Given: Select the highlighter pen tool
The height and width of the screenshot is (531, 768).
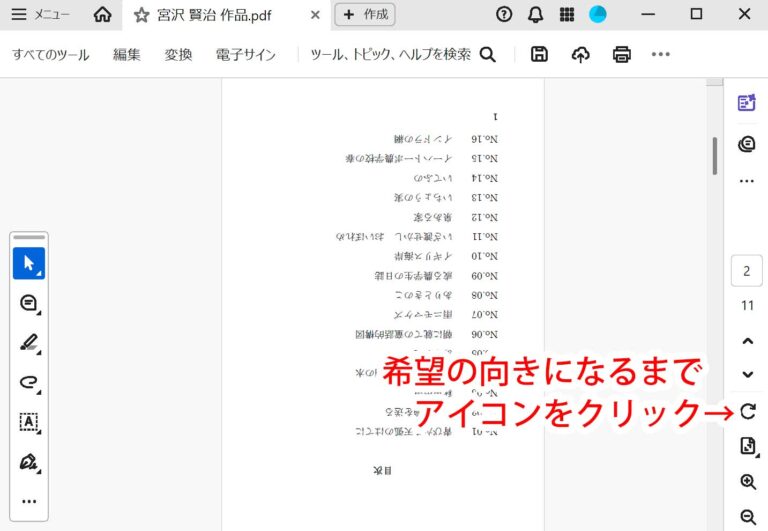Looking at the screenshot, I should click(x=29, y=343).
